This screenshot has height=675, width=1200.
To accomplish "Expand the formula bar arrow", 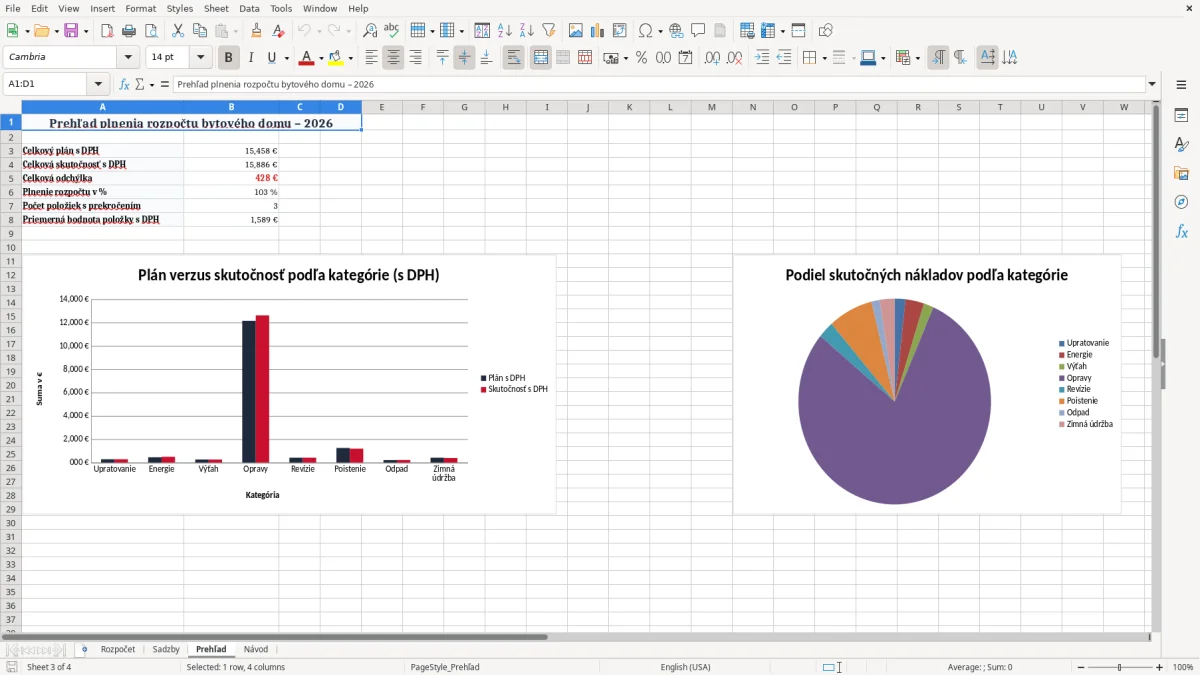I will pos(1153,84).
